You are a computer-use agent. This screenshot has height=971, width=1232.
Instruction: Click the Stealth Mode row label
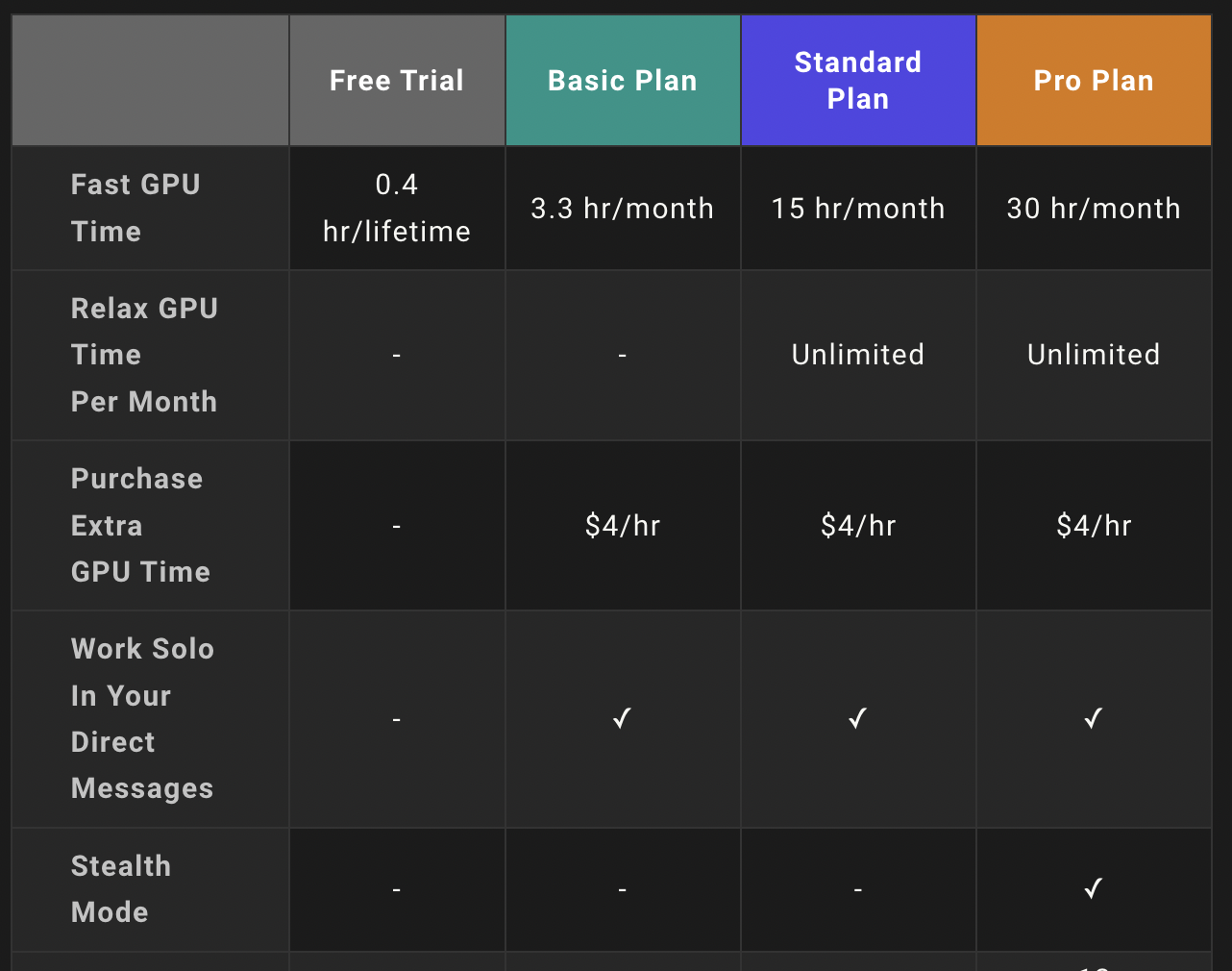pyautogui.click(x=121, y=889)
